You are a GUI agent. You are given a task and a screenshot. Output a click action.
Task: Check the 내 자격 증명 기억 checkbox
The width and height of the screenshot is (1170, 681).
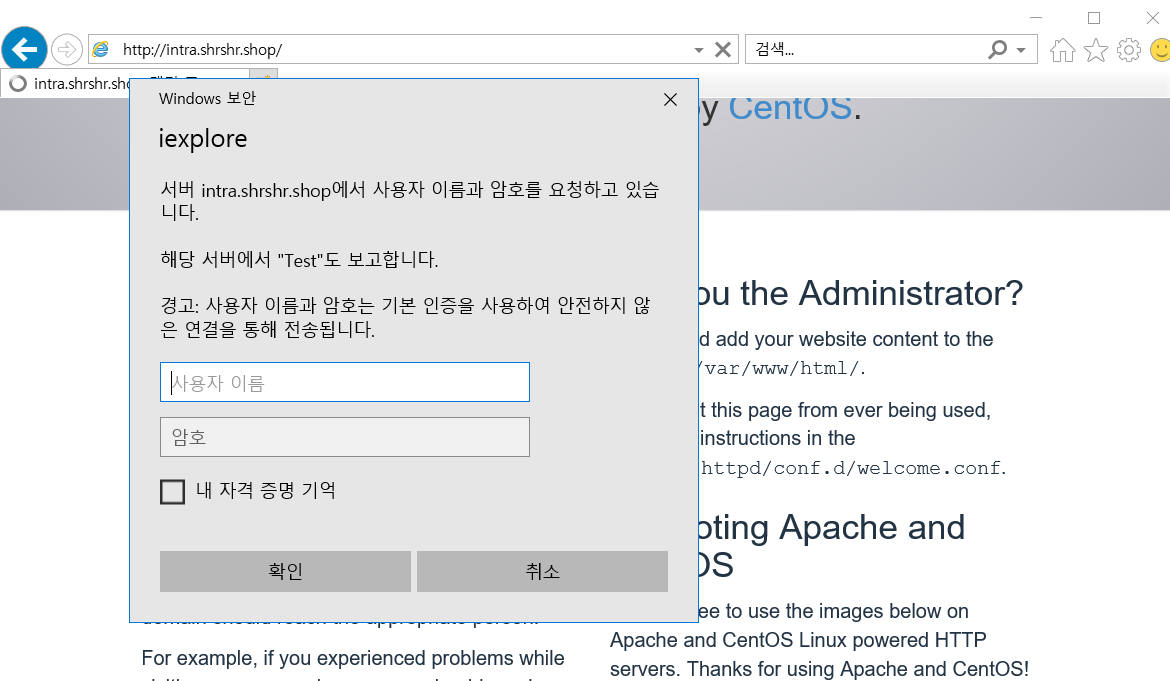172,492
